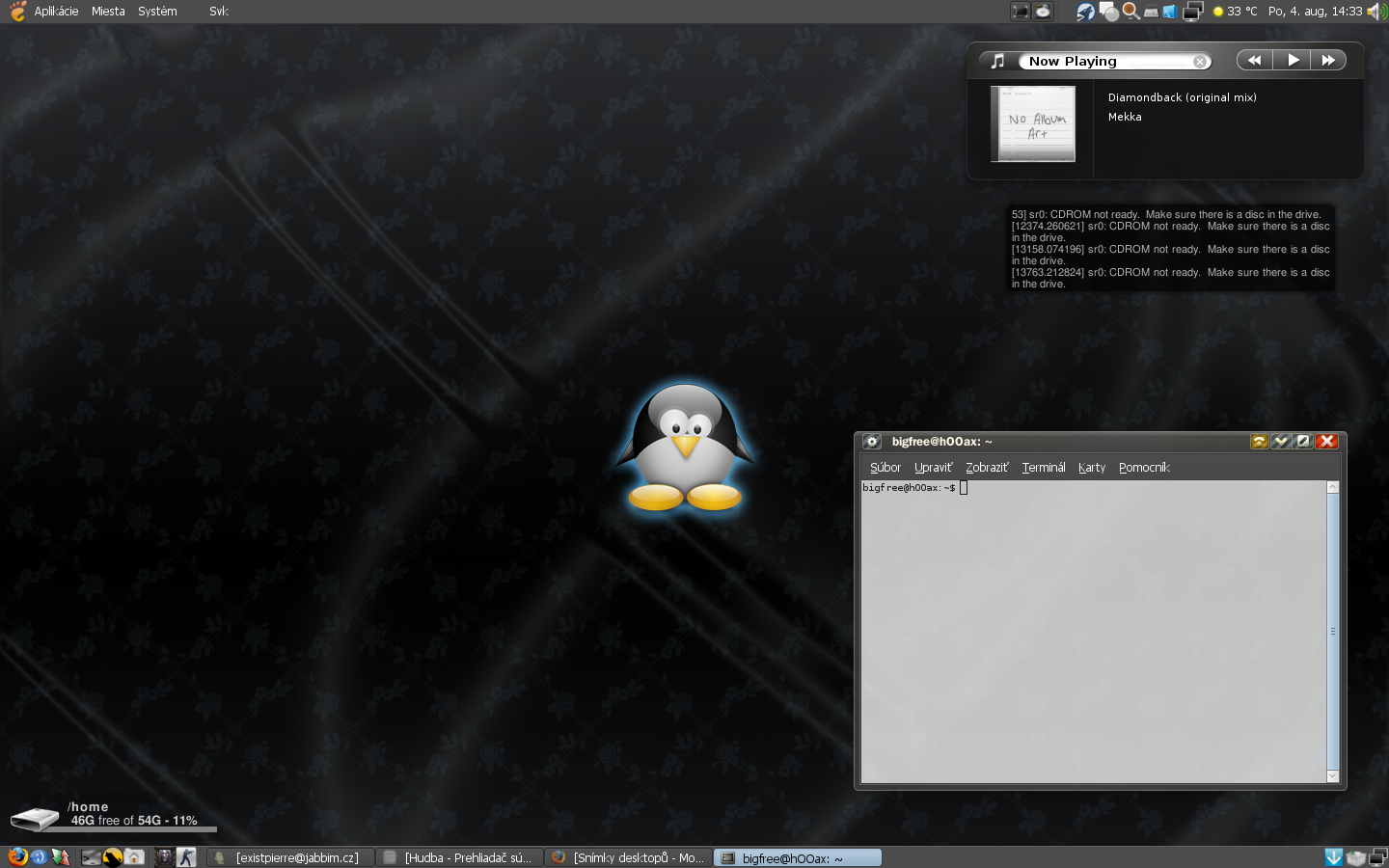1389x868 pixels.
Task: Click the yellow wolf icon launcher
Action: [113, 856]
